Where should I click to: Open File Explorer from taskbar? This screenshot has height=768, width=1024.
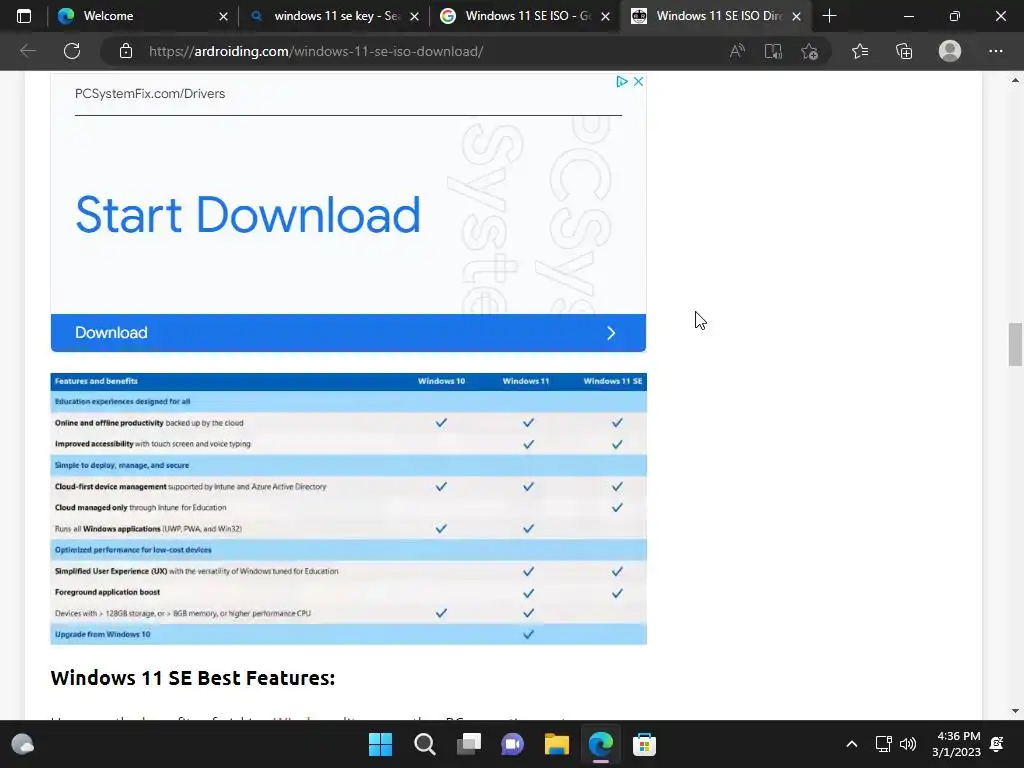[x=556, y=744]
